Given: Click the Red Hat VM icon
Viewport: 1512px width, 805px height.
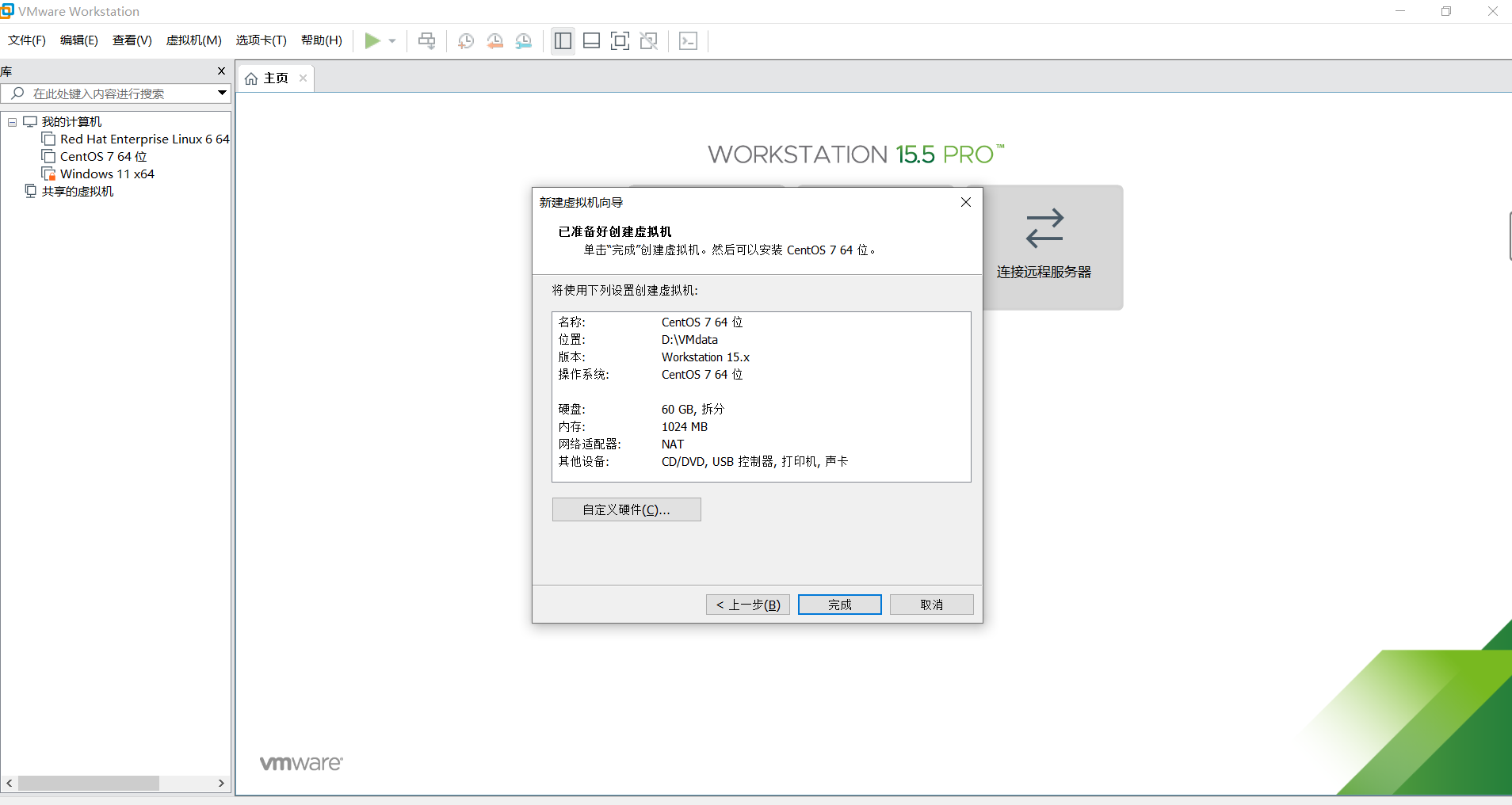Looking at the screenshot, I should (x=48, y=139).
